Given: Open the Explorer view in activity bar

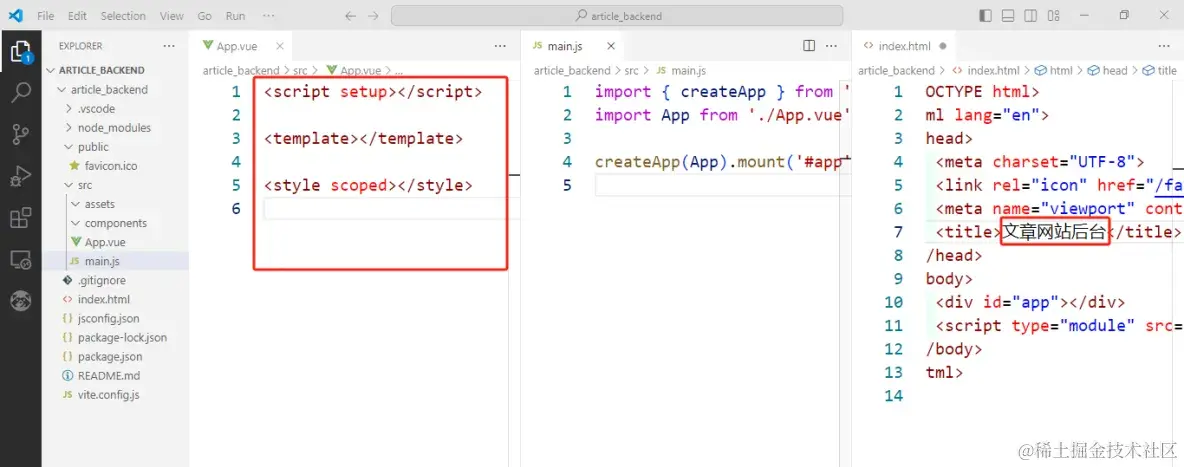Looking at the screenshot, I should click(x=20, y=52).
